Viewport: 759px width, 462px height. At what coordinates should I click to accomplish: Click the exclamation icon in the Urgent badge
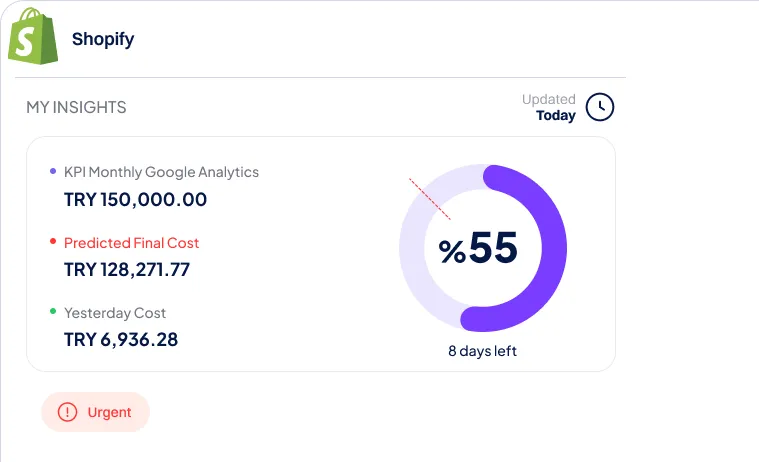click(67, 412)
